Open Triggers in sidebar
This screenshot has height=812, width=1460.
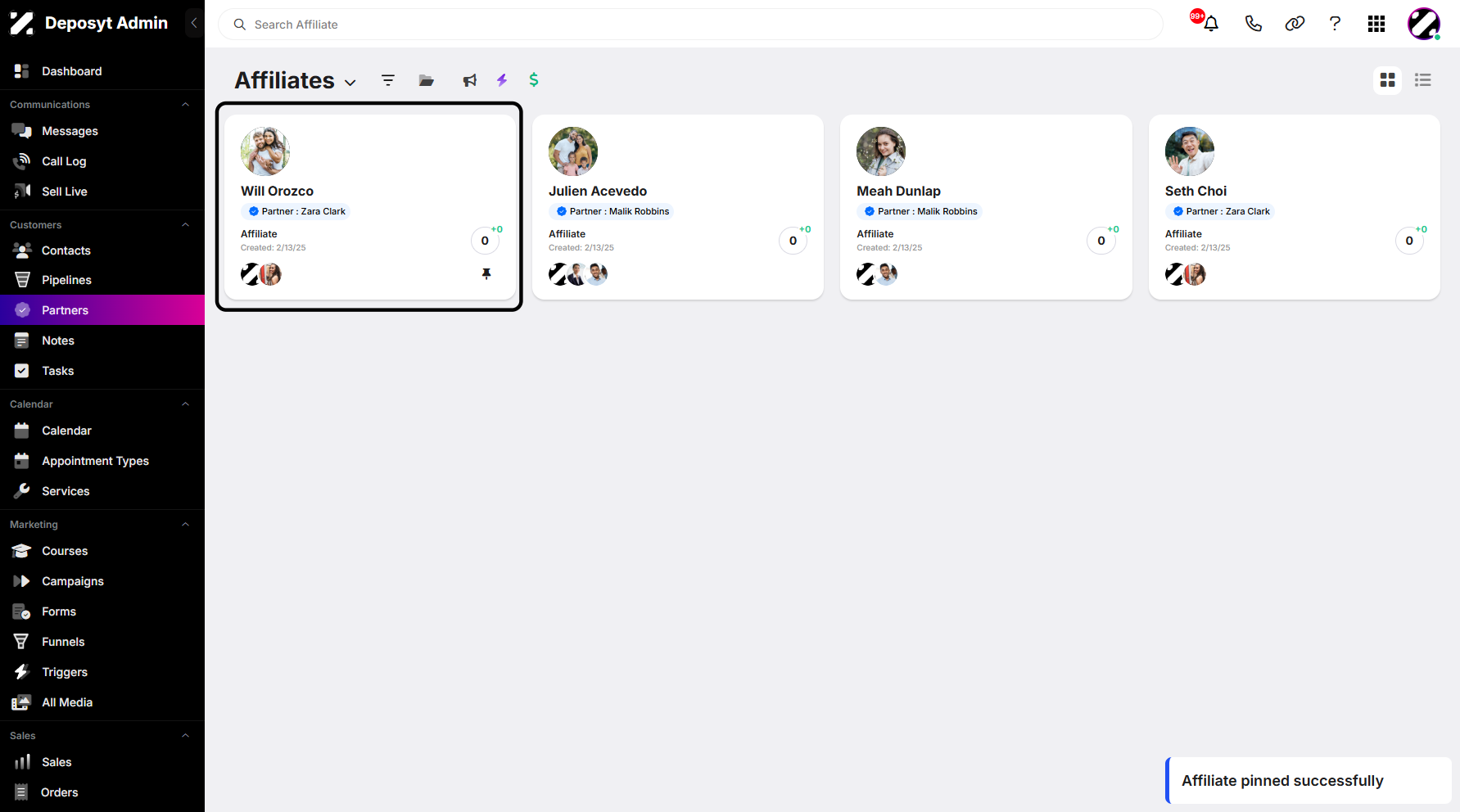[102, 672]
